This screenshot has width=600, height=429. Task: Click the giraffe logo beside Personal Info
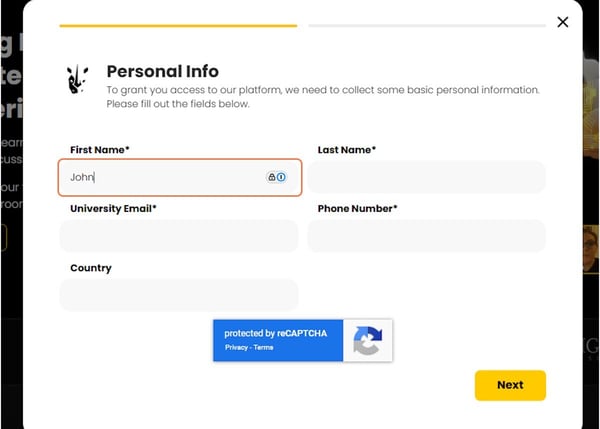76,79
